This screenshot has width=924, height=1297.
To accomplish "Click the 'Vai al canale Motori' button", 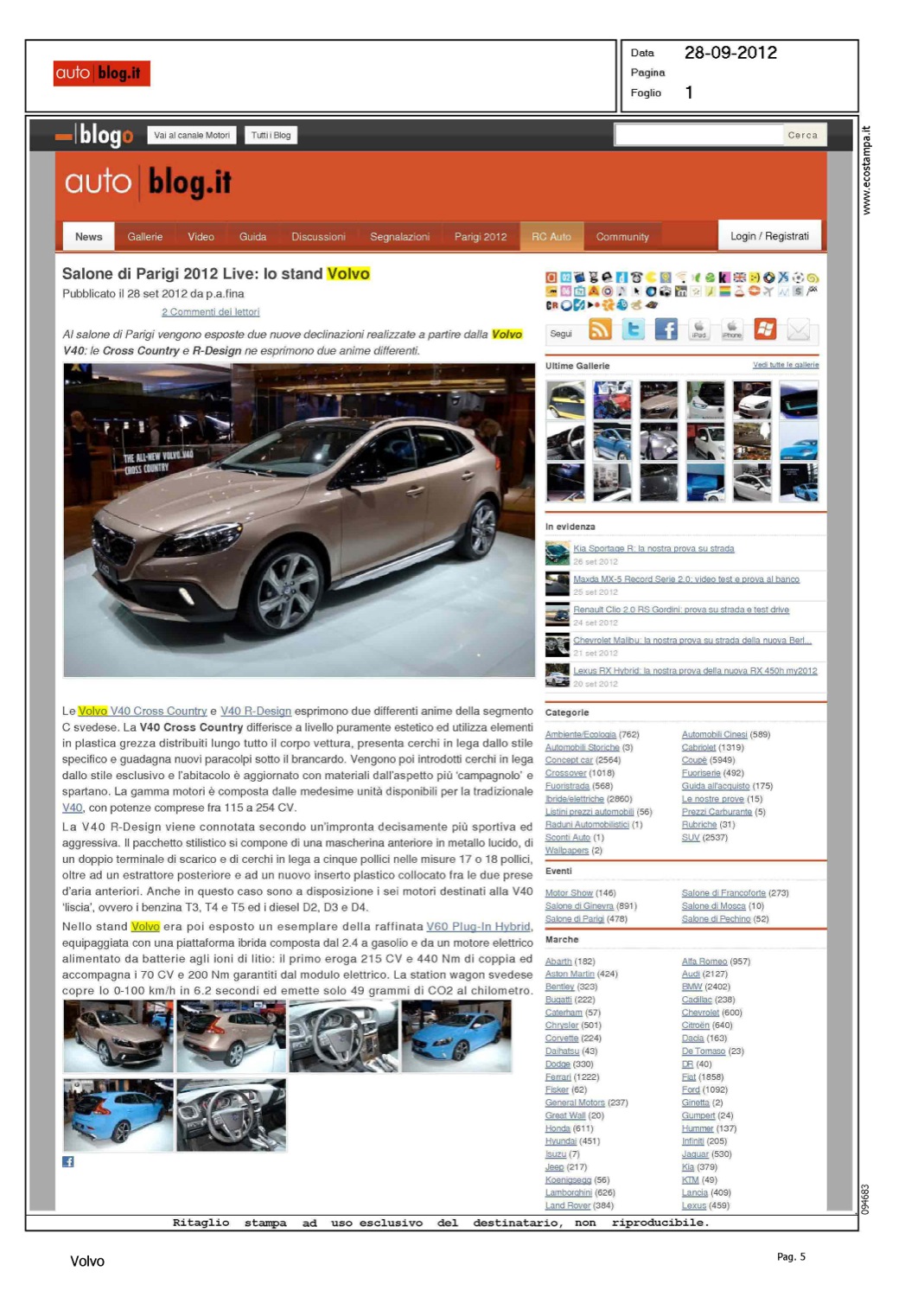I will pos(192,135).
